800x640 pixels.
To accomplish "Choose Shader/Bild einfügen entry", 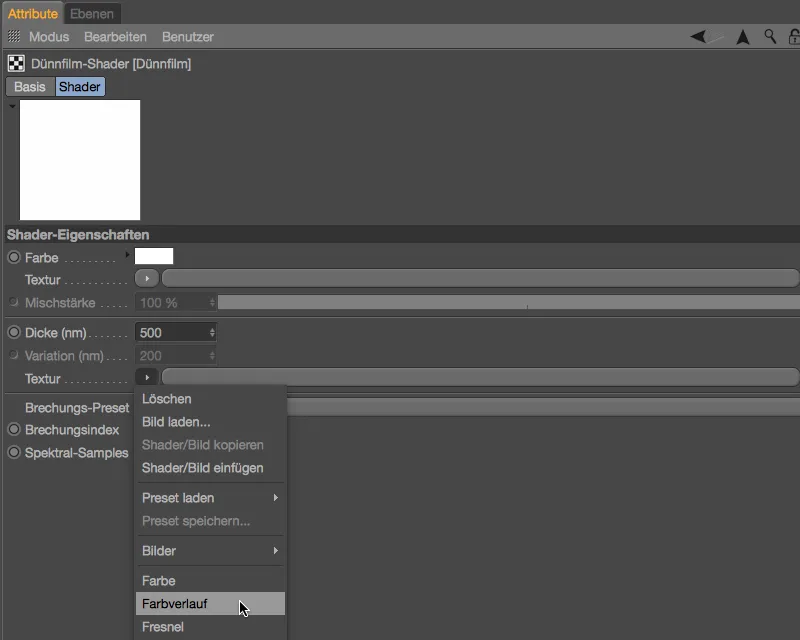I will [x=210, y=467].
